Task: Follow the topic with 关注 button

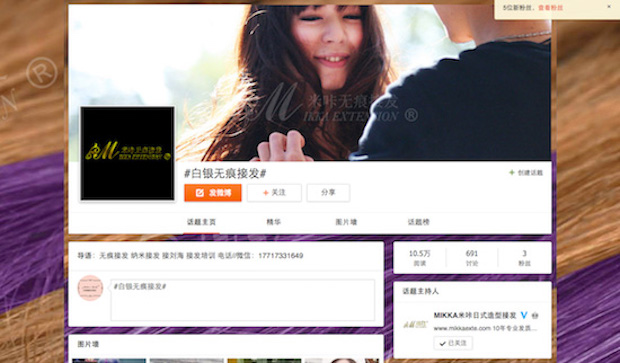Action: tap(274, 193)
